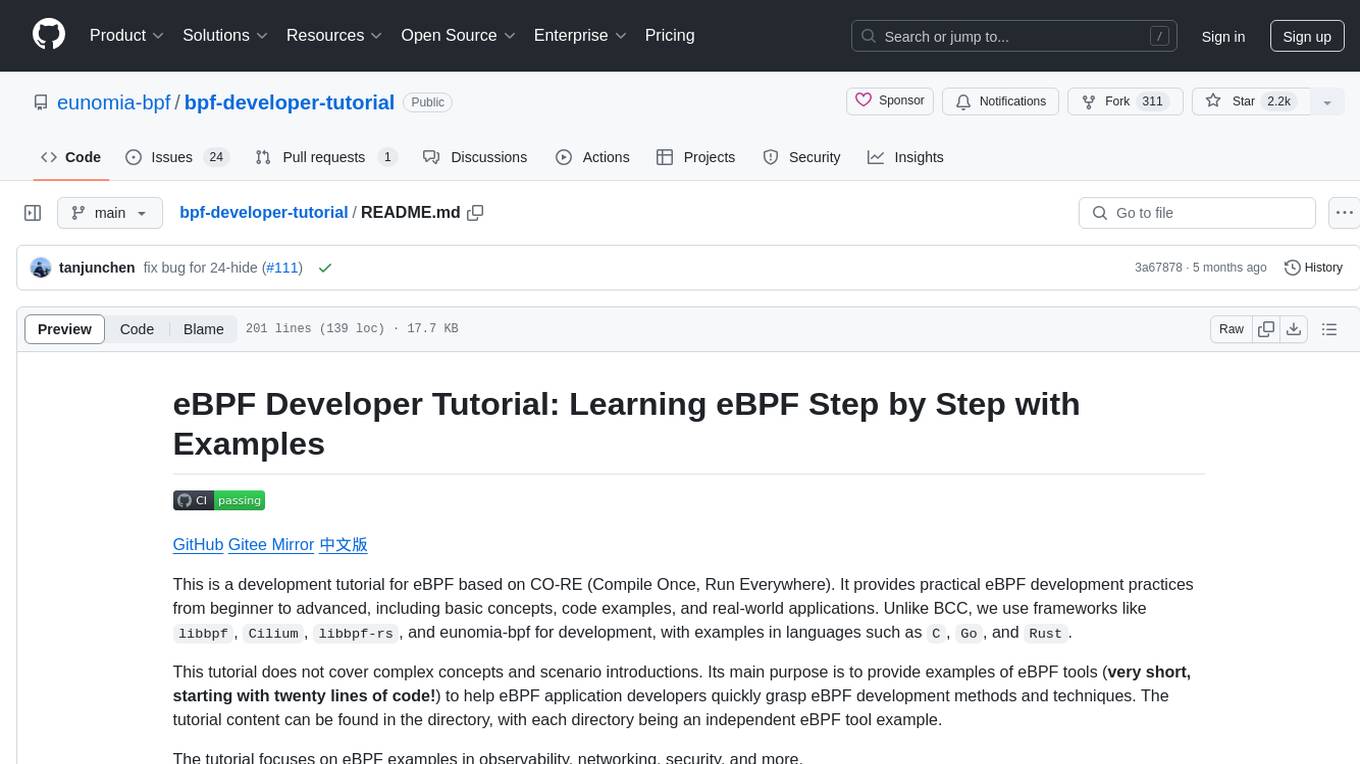This screenshot has height=764, width=1360.
Task: Switch to Blame view
Action: click(204, 329)
